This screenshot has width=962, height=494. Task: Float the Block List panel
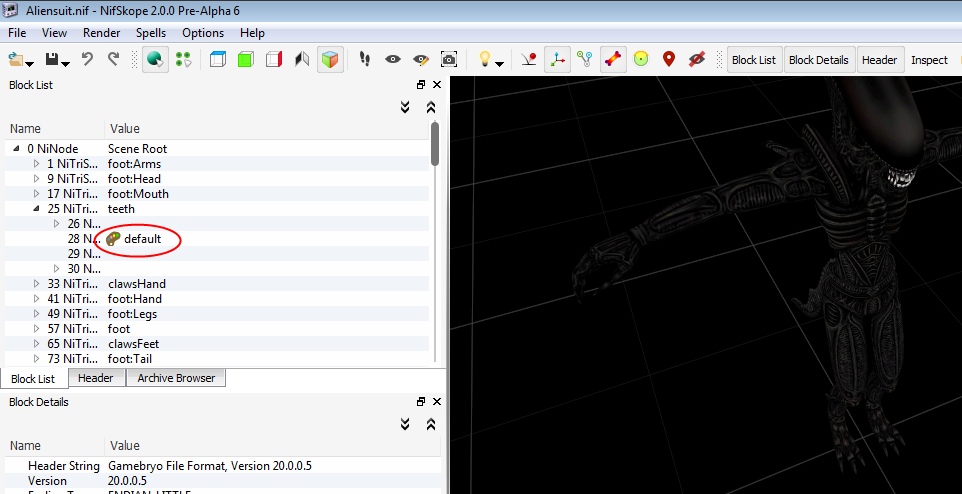click(421, 85)
